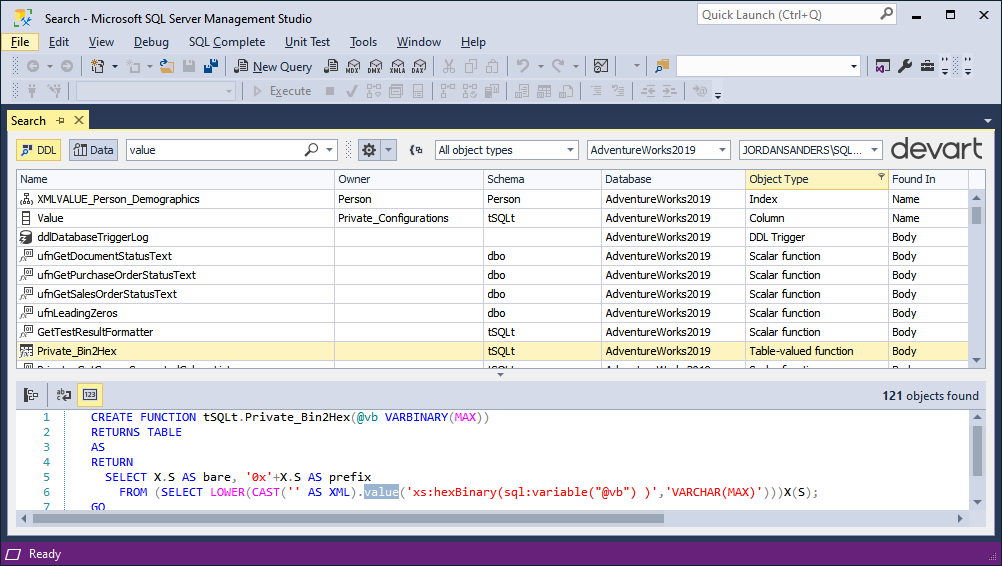This screenshot has width=1002, height=566.
Task: Select XMLVALUE_Person_Demographics row
Action: 492,199
